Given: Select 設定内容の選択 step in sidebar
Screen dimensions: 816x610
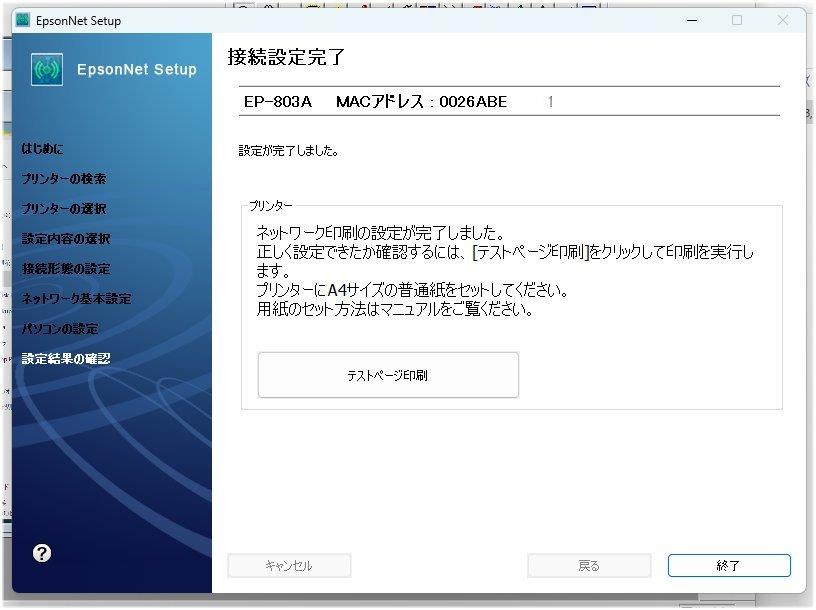Looking at the screenshot, I should (x=66, y=238).
